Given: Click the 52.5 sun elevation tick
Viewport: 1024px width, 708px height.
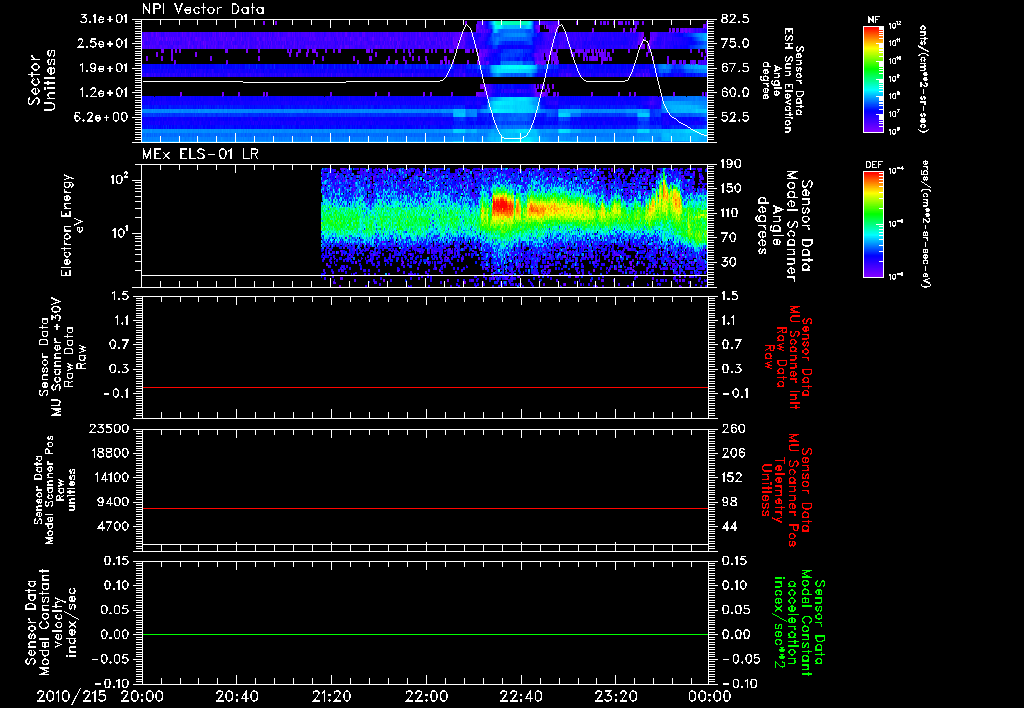Looking at the screenshot, I should (x=735, y=117).
